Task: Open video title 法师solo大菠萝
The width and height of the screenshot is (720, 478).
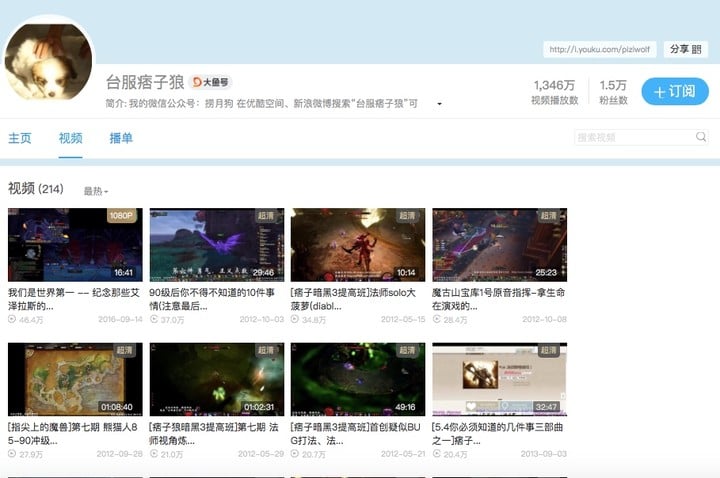Action: click(353, 299)
